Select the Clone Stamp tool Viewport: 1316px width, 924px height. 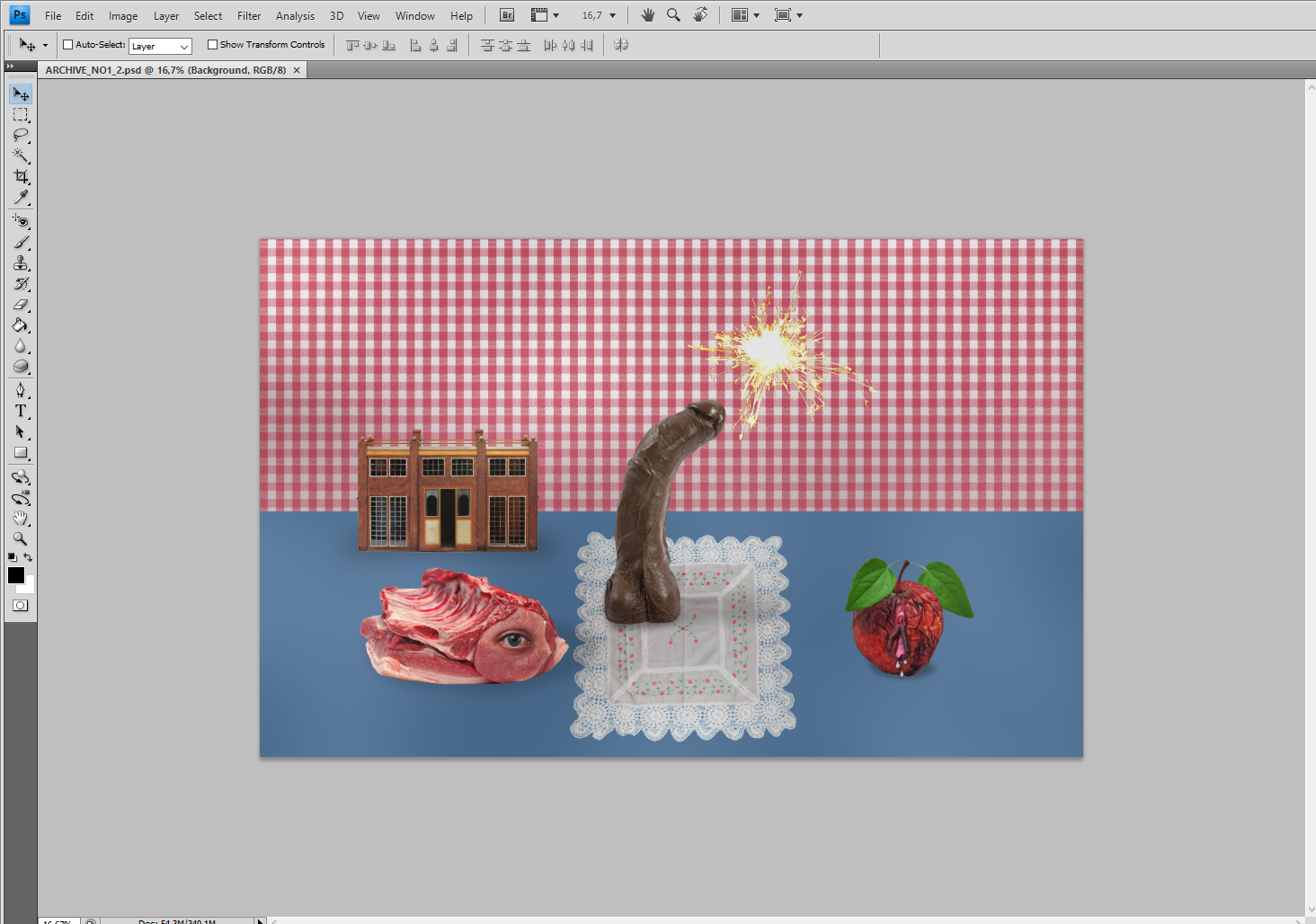[x=21, y=263]
